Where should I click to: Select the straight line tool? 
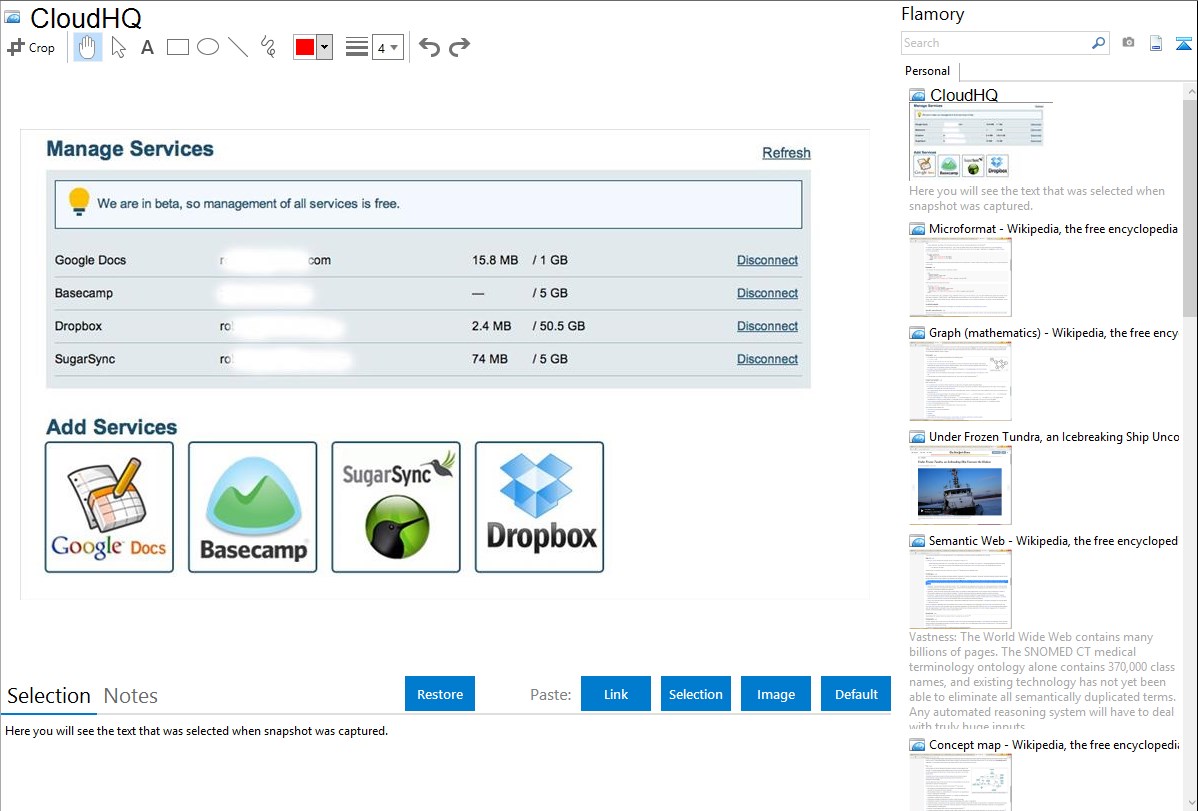[238, 47]
